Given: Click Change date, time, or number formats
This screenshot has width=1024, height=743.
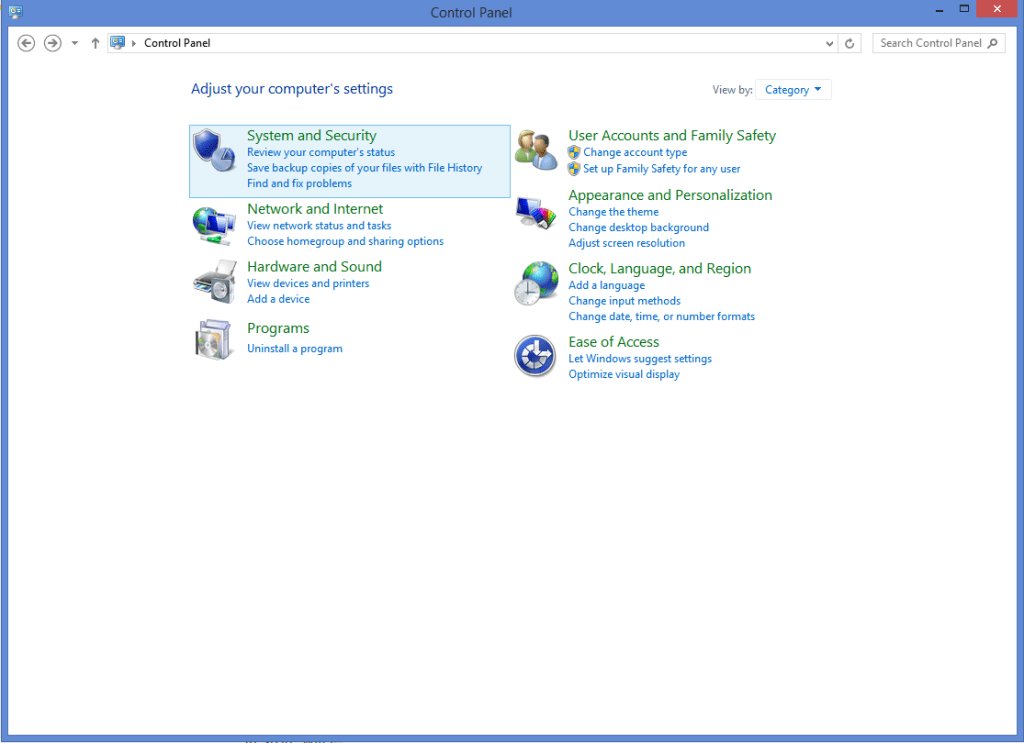Looking at the screenshot, I should (661, 317).
